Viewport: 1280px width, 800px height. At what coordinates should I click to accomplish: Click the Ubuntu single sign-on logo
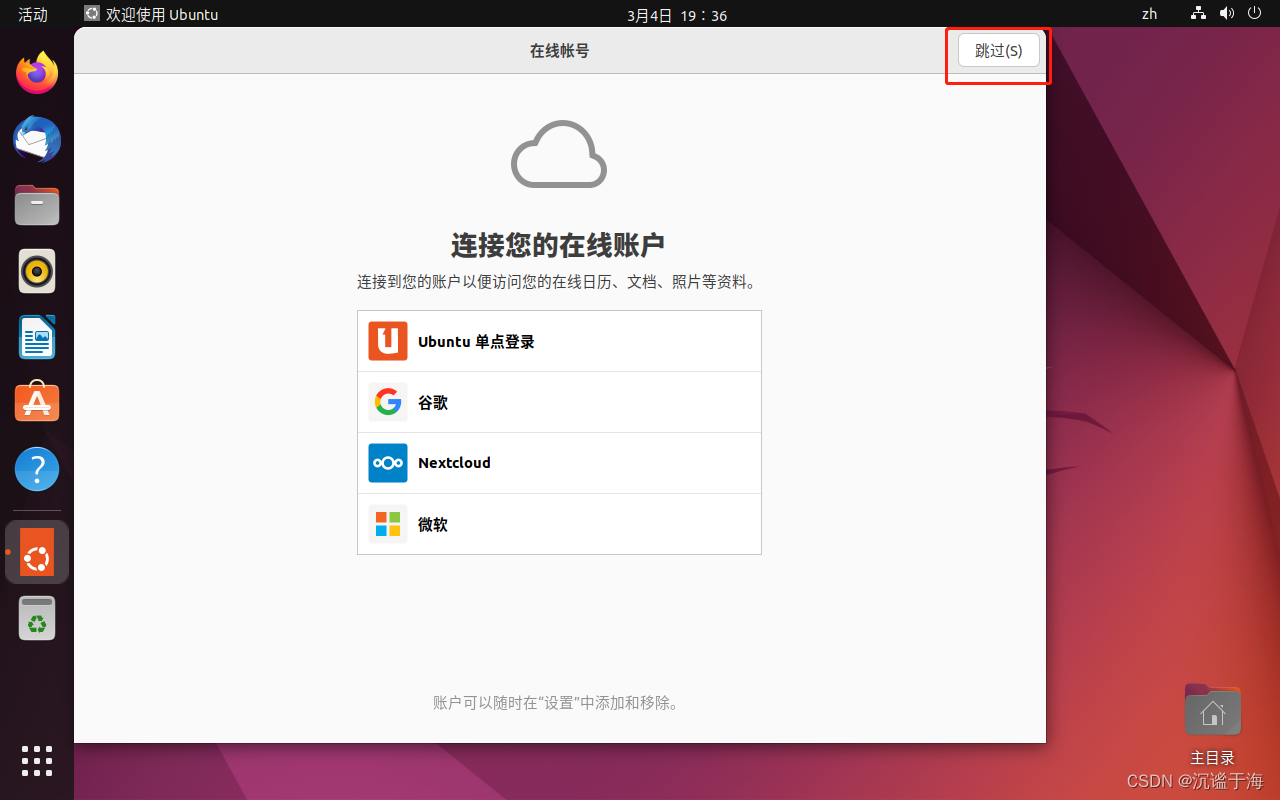388,341
